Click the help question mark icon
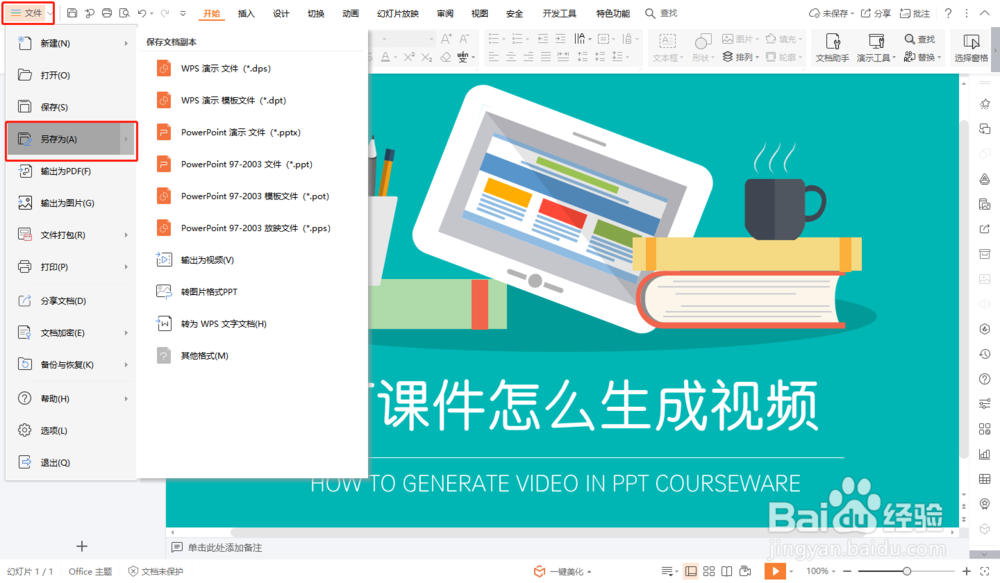The image size is (1000, 583). pyautogui.click(x=948, y=13)
